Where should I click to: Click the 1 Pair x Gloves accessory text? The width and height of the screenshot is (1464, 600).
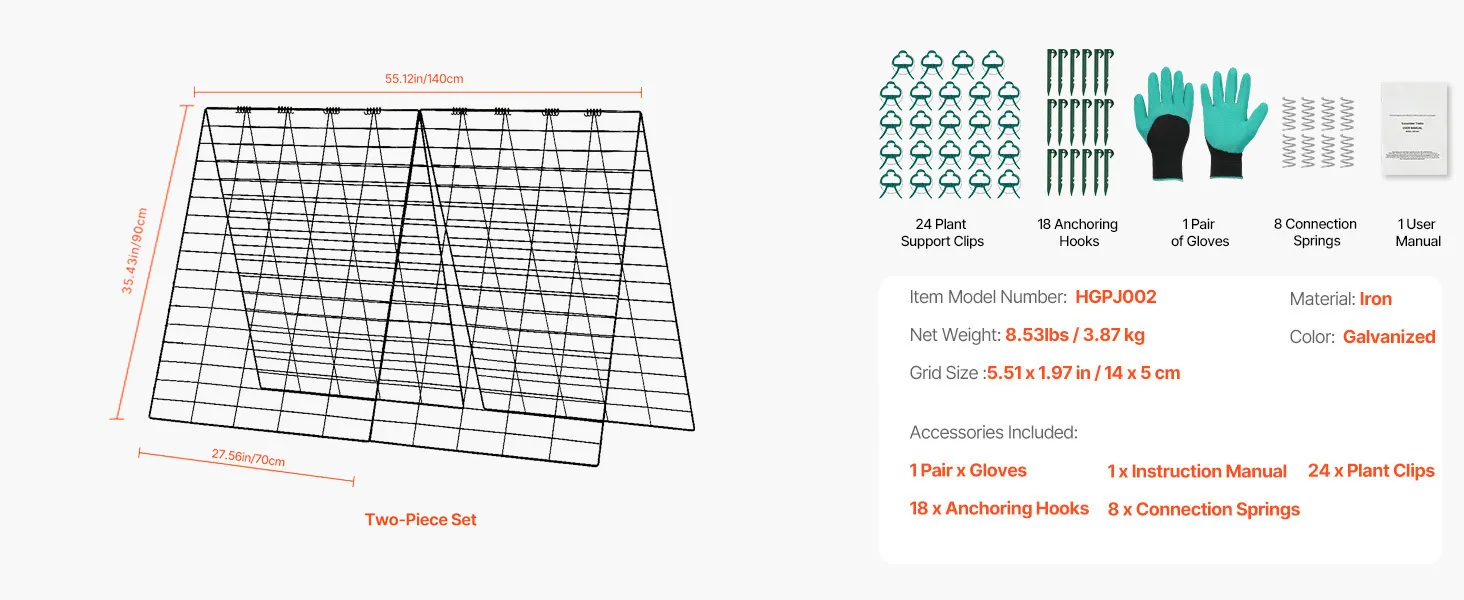click(968, 470)
